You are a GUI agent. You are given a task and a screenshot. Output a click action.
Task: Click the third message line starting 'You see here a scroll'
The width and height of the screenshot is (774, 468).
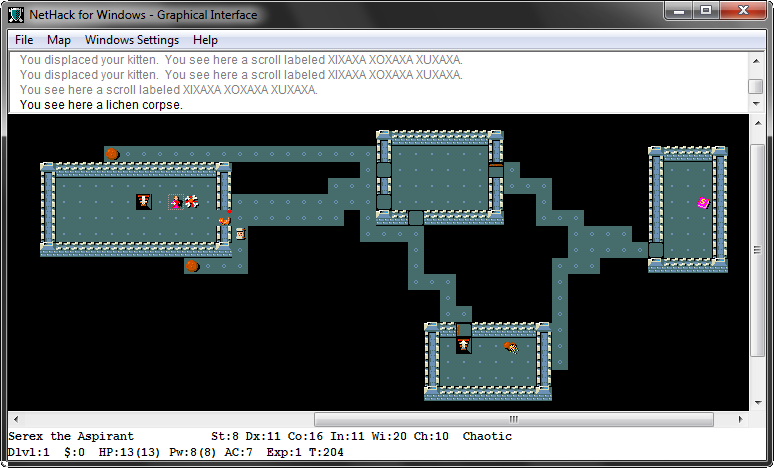point(168,90)
